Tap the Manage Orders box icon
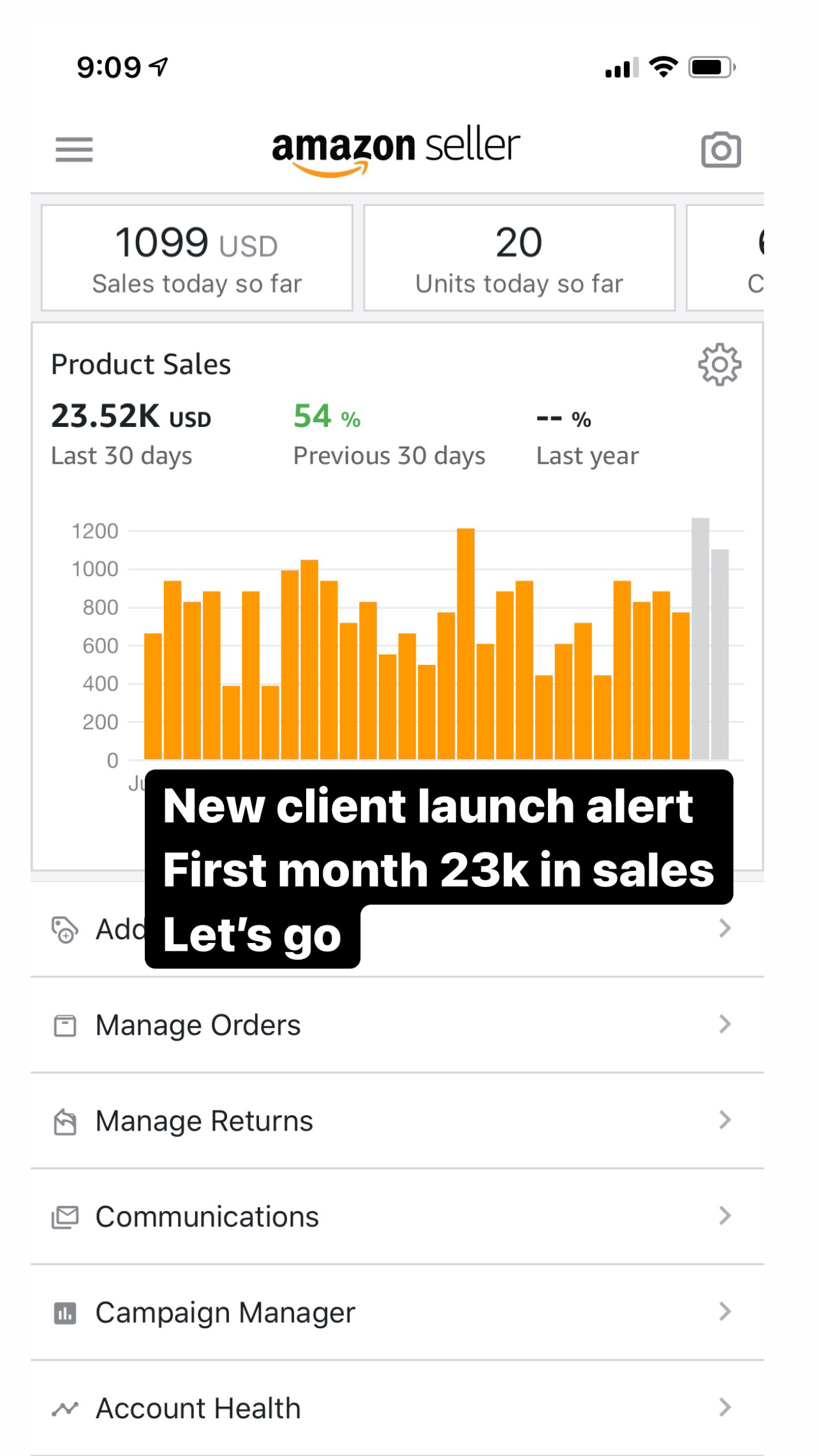Viewport: 819px width, 1456px height. (x=64, y=1025)
